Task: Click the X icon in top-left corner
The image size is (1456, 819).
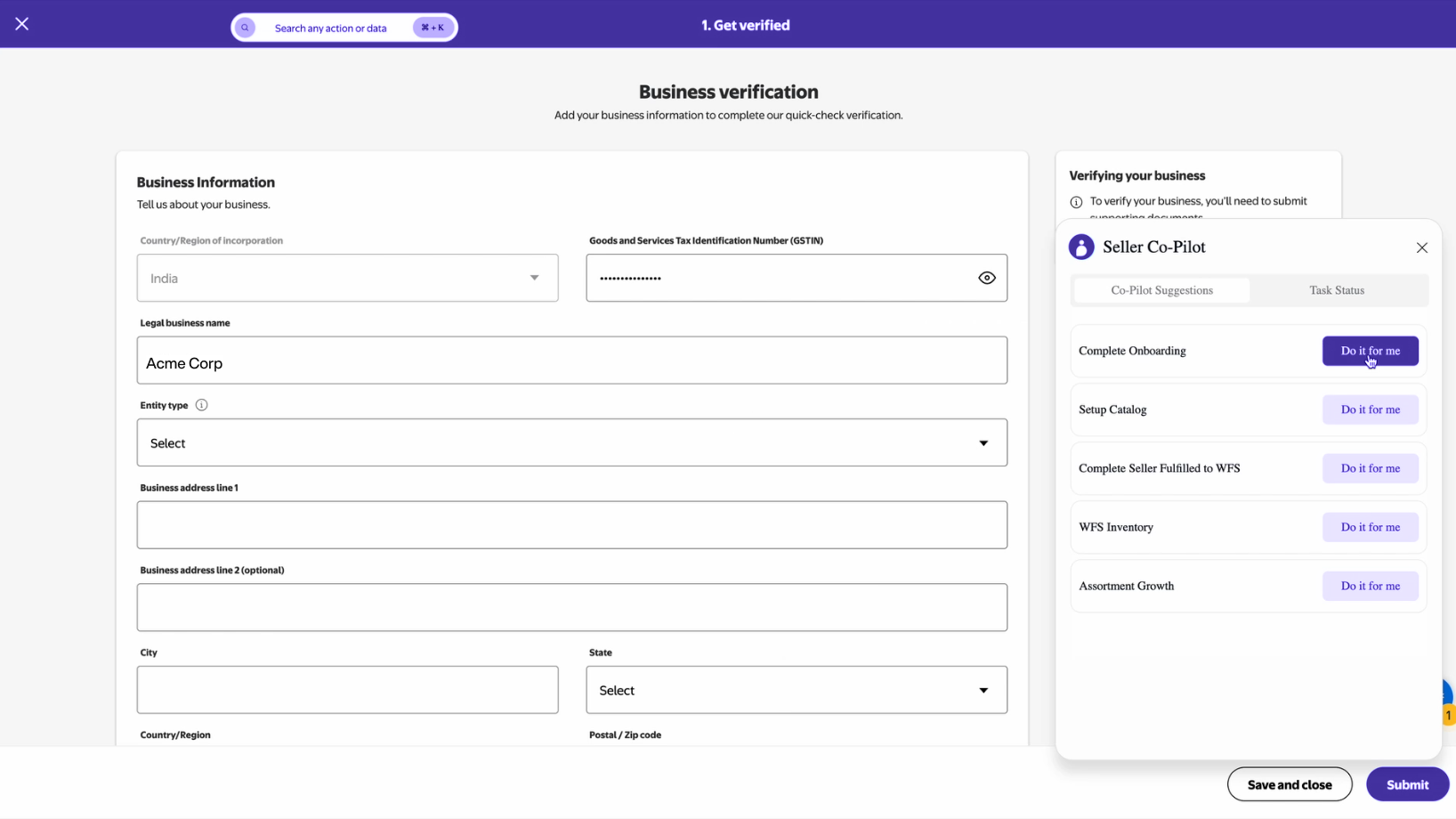Action: (x=22, y=24)
